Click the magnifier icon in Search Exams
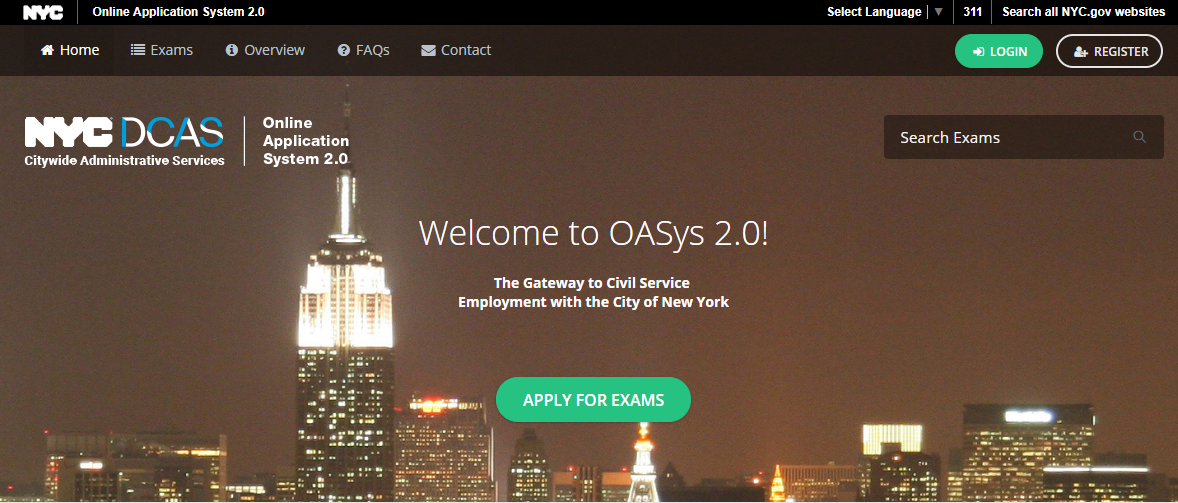1178x503 pixels. point(1140,137)
